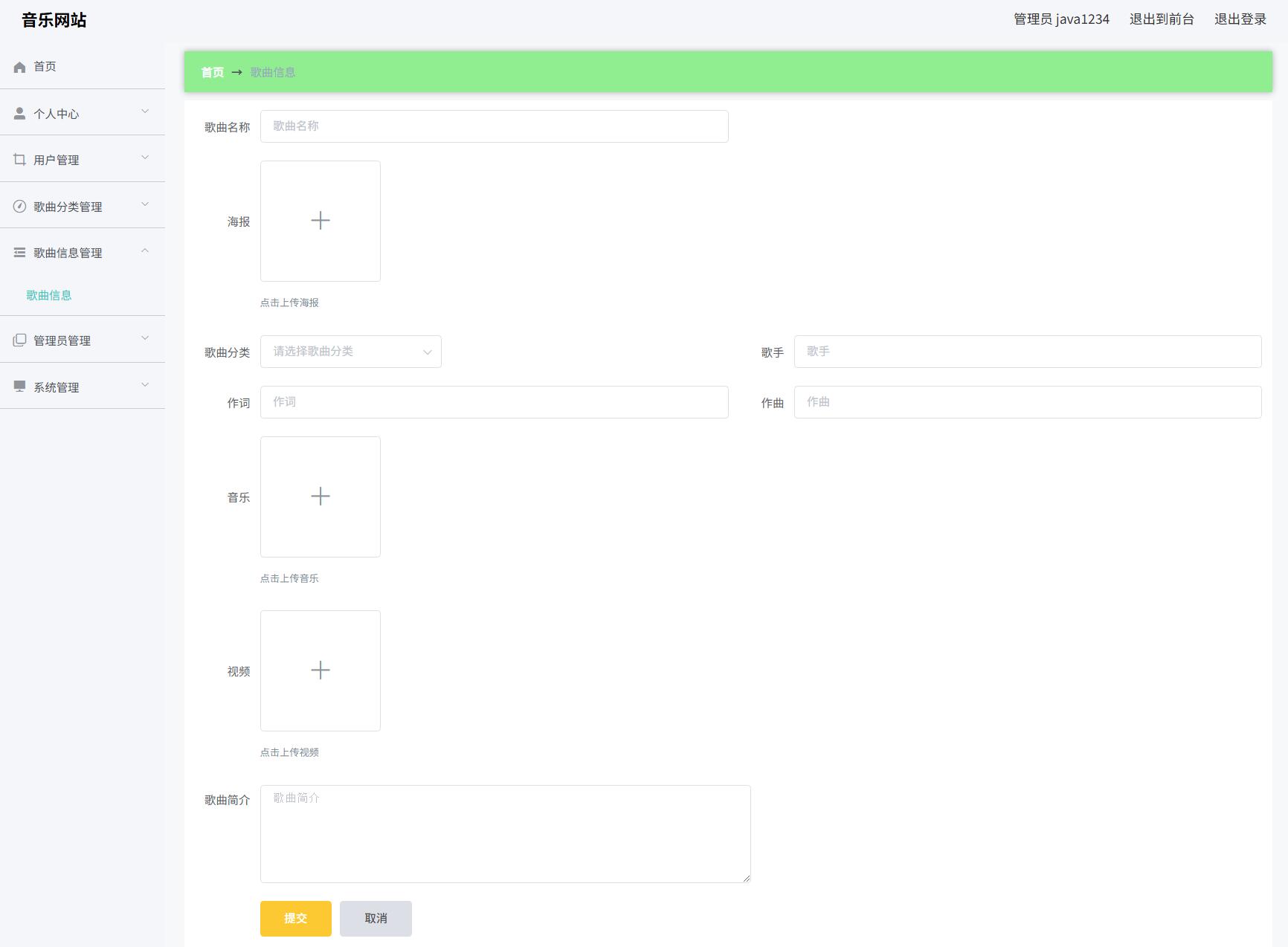The width and height of the screenshot is (1288, 947).
Task: Open the 歌曲分类管理 menu item
Action: coord(83,206)
